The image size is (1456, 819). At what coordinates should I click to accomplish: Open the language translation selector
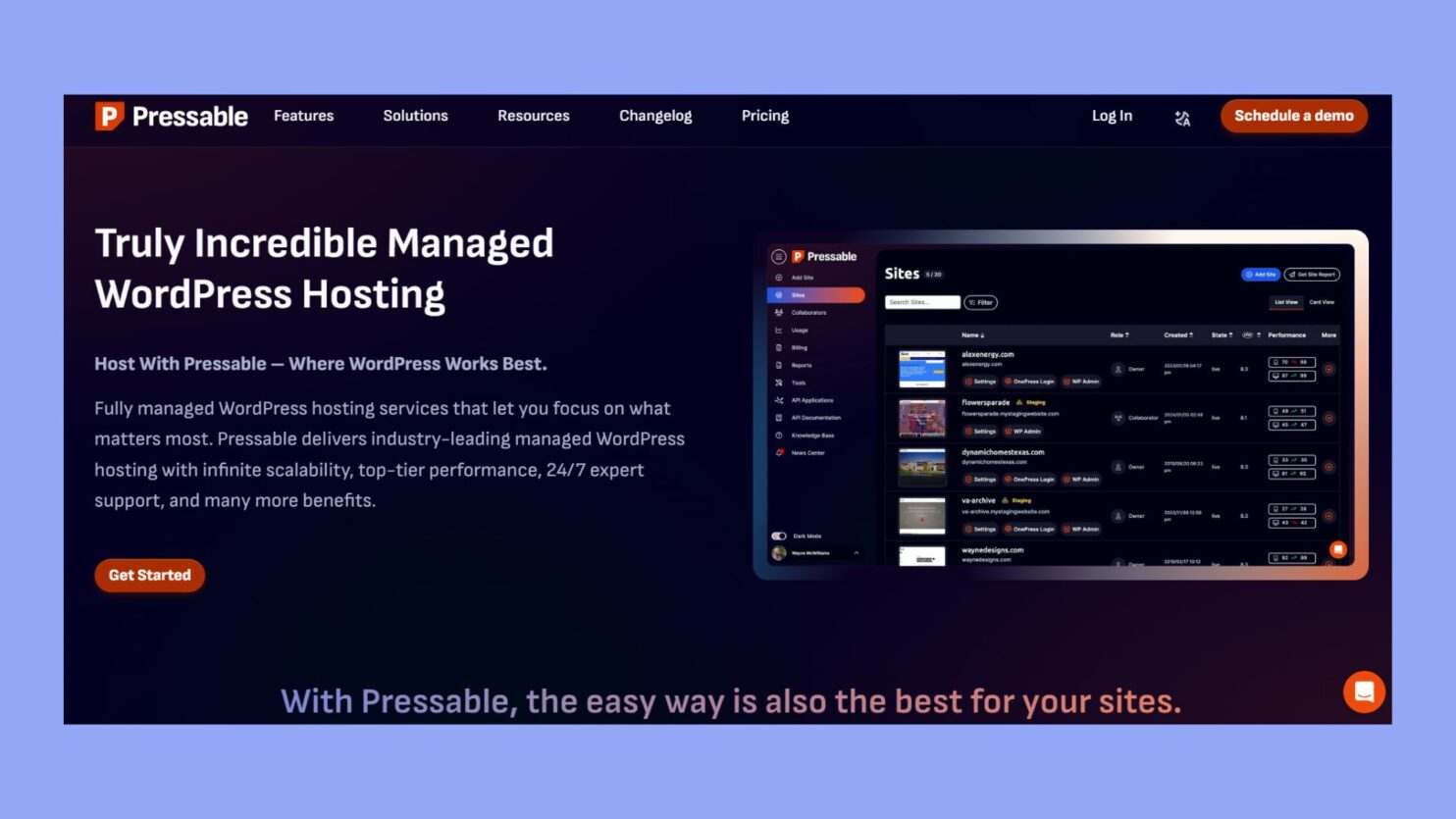(x=1183, y=117)
